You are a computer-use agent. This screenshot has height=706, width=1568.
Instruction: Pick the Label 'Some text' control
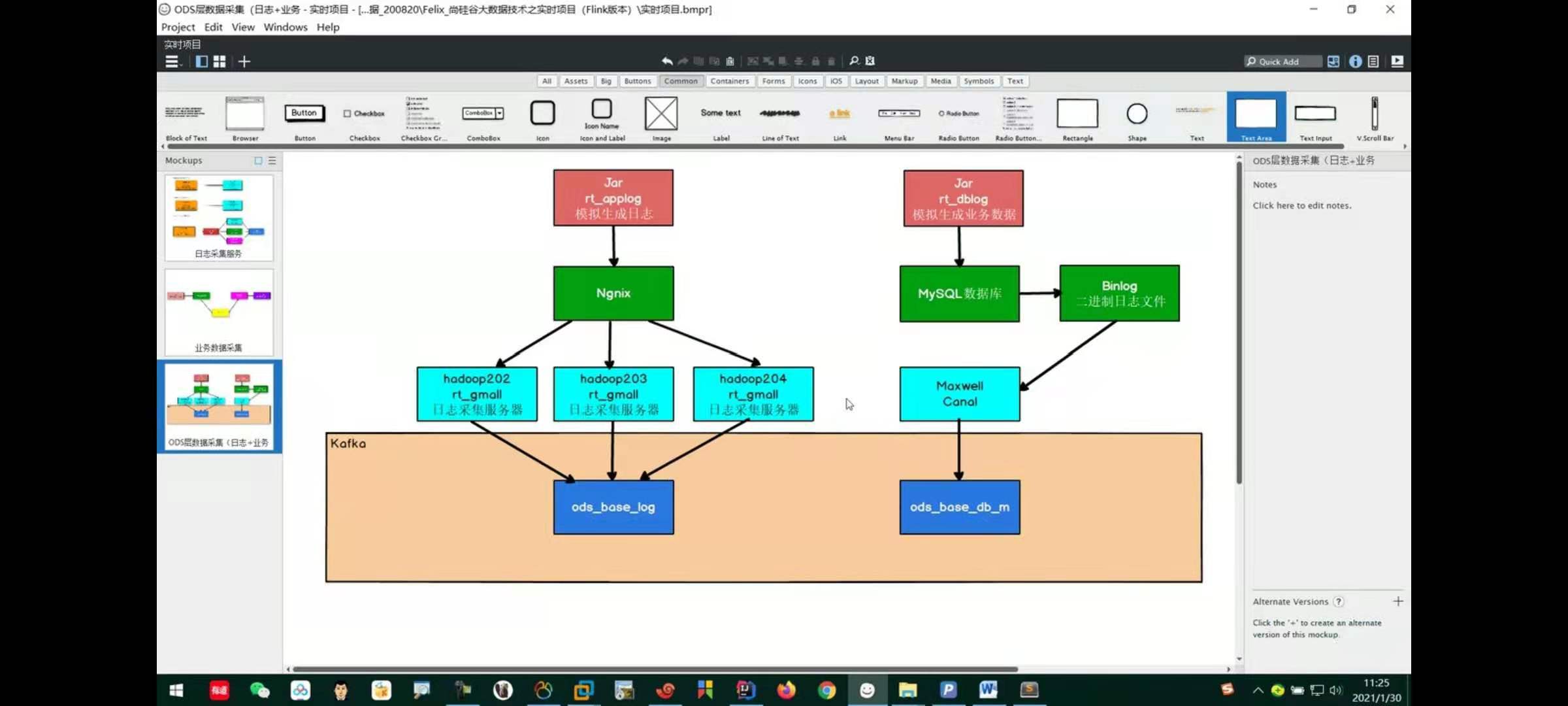click(x=721, y=118)
